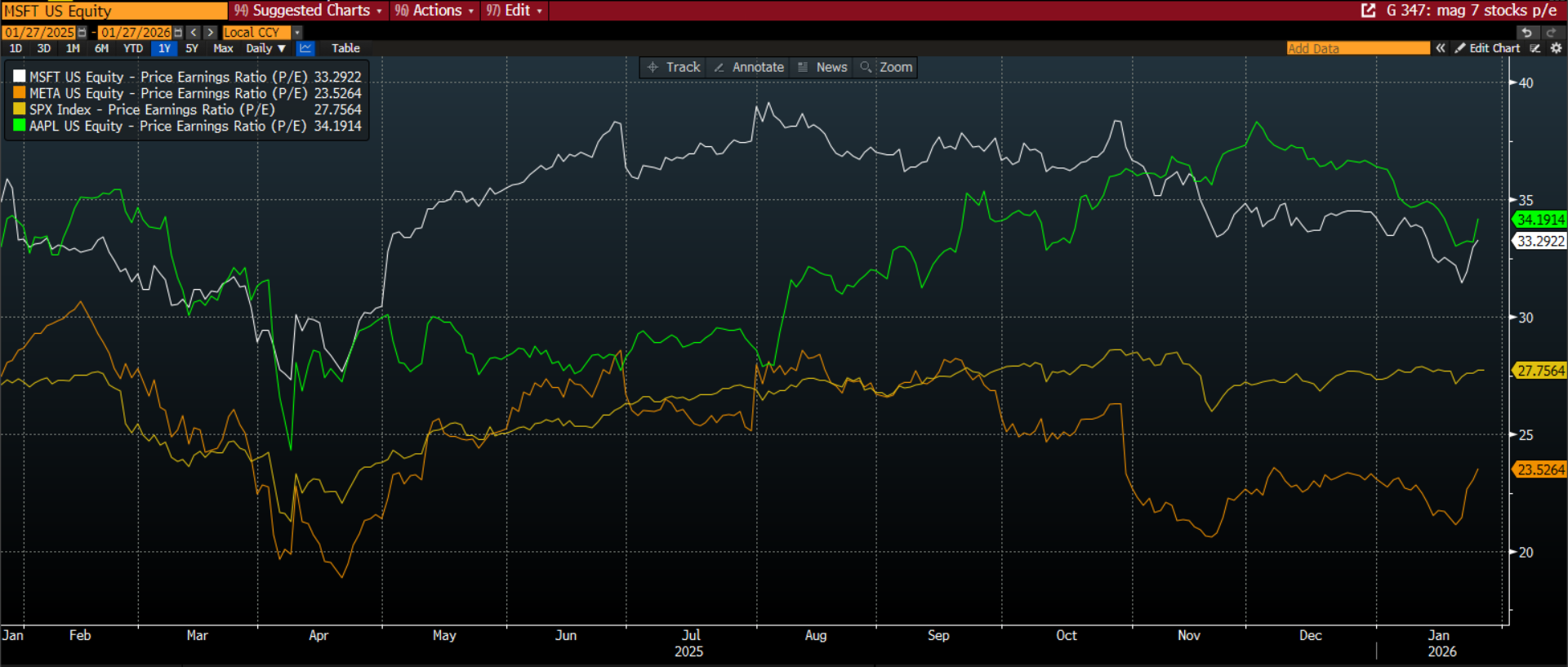Click the double-chevron collapse icon by Add Data
This screenshot has height=667, width=1568.
pyautogui.click(x=1441, y=48)
